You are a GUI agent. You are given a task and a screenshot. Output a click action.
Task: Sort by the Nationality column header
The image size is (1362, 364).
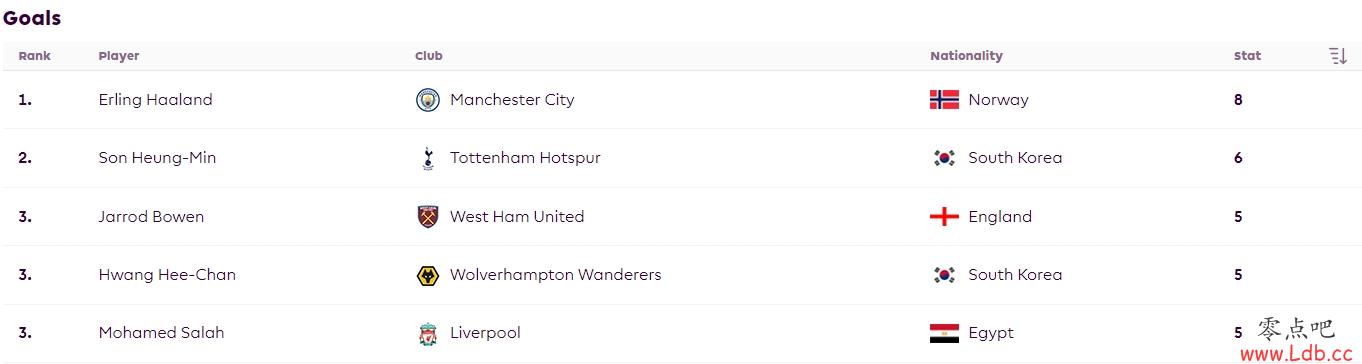(x=966, y=56)
